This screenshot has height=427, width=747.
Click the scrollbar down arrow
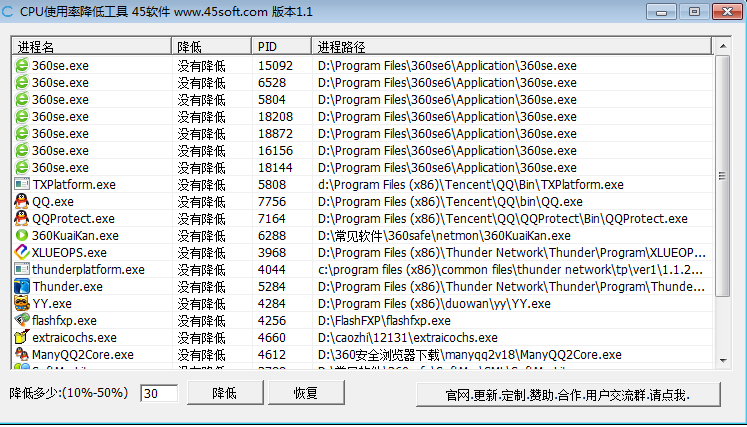pyautogui.click(x=723, y=360)
